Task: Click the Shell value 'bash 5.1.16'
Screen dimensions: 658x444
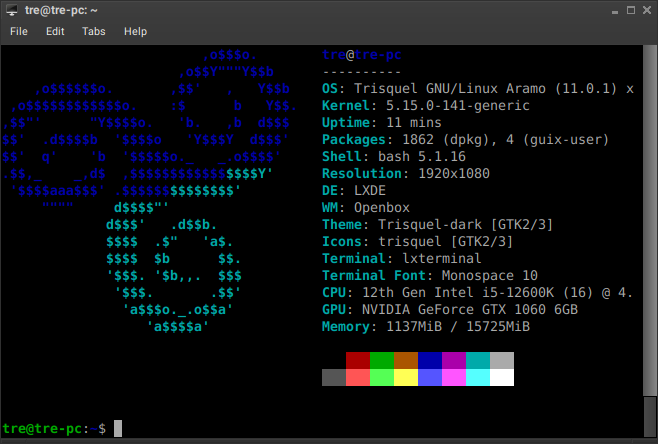Action: point(422,157)
